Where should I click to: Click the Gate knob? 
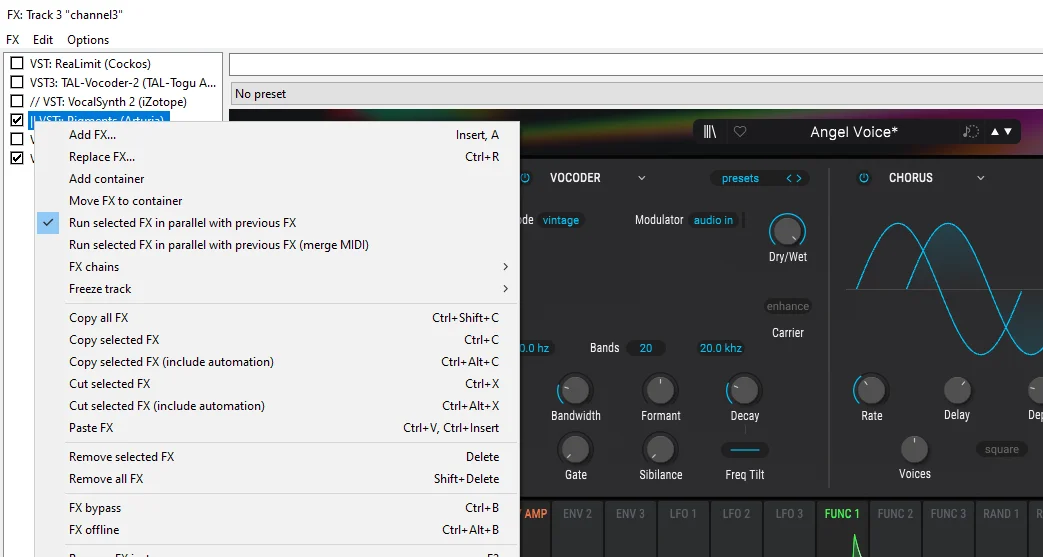[575, 449]
